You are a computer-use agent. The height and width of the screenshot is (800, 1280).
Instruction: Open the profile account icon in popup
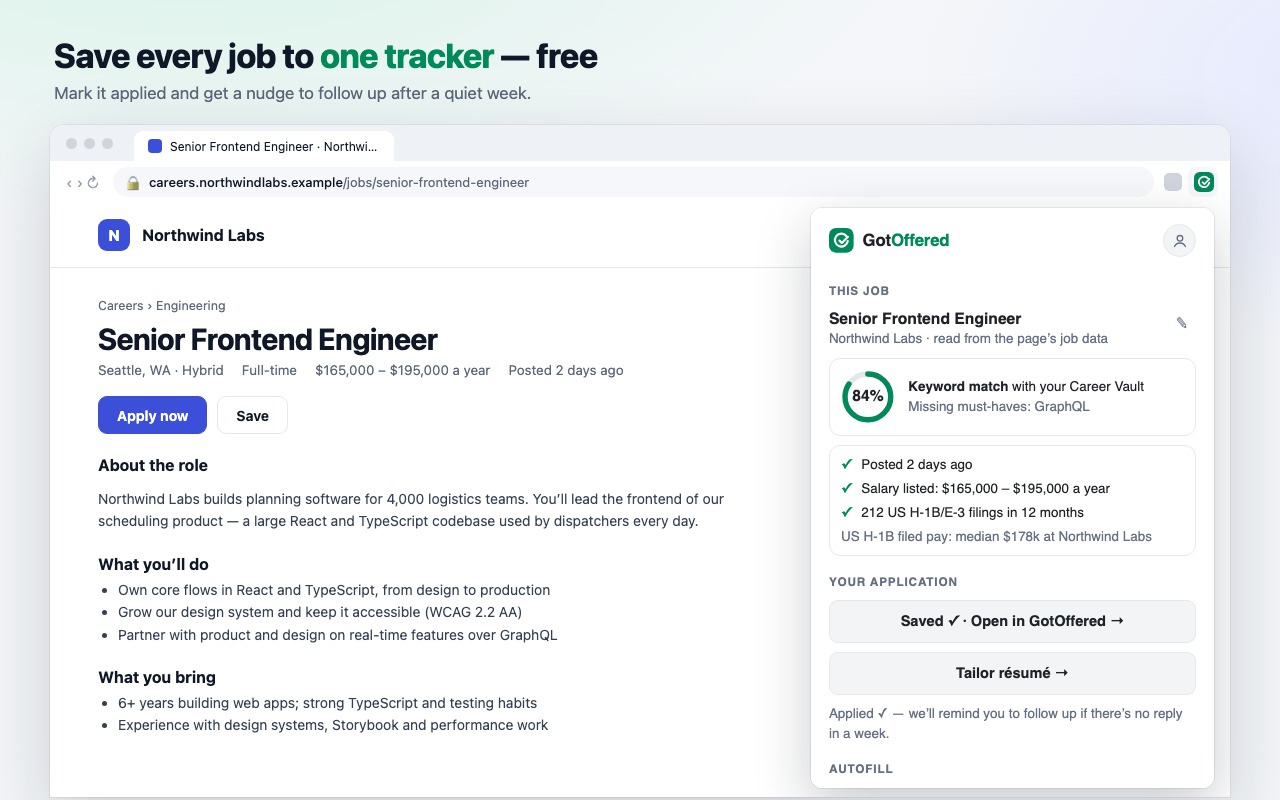click(x=1179, y=240)
